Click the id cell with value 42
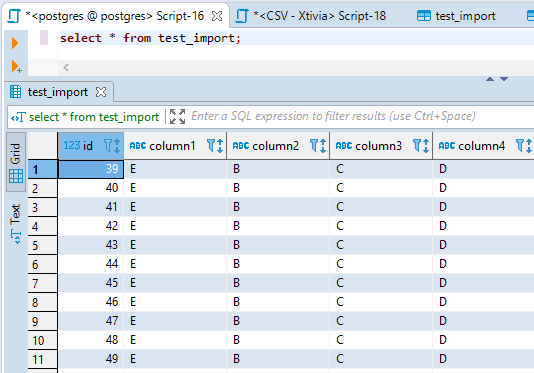Image resolution: width=534 pixels, height=373 pixels. [x=91, y=226]
